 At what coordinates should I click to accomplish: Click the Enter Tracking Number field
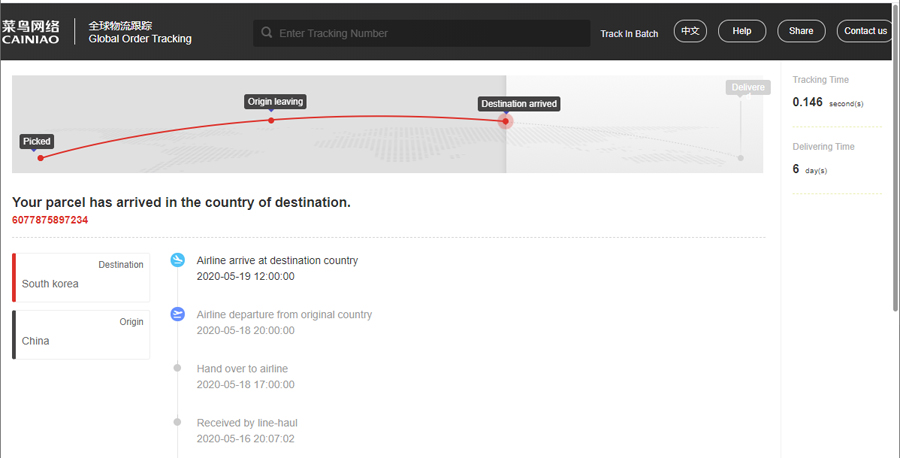pos(421,33)
